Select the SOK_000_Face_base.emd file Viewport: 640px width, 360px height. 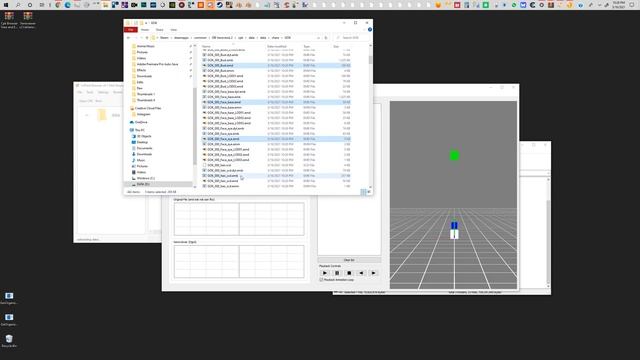[x=276, y=102]
